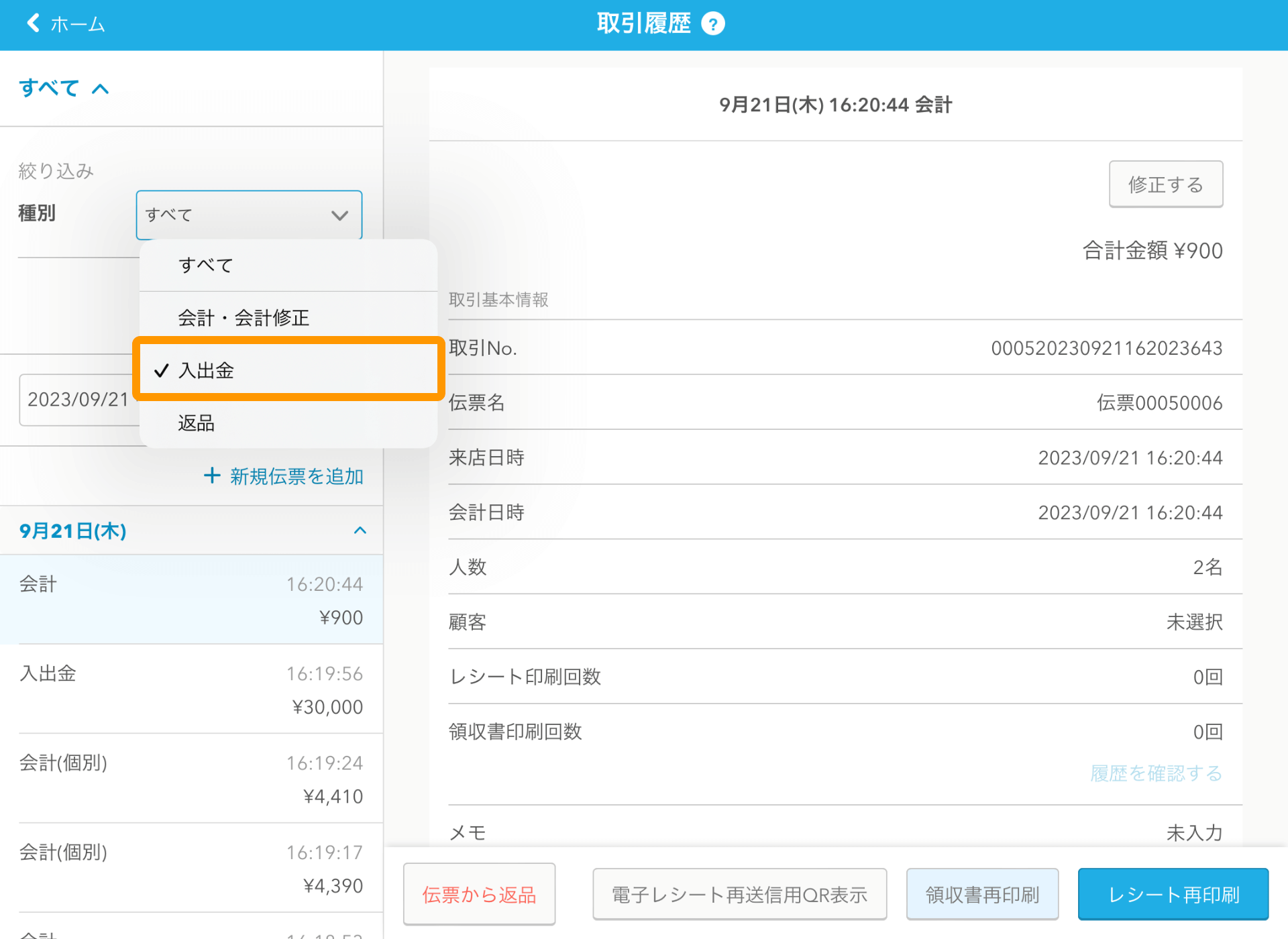Click 領収書再印刷 button
This screenshot has height=939, width=1288.
tap(982, 894)
